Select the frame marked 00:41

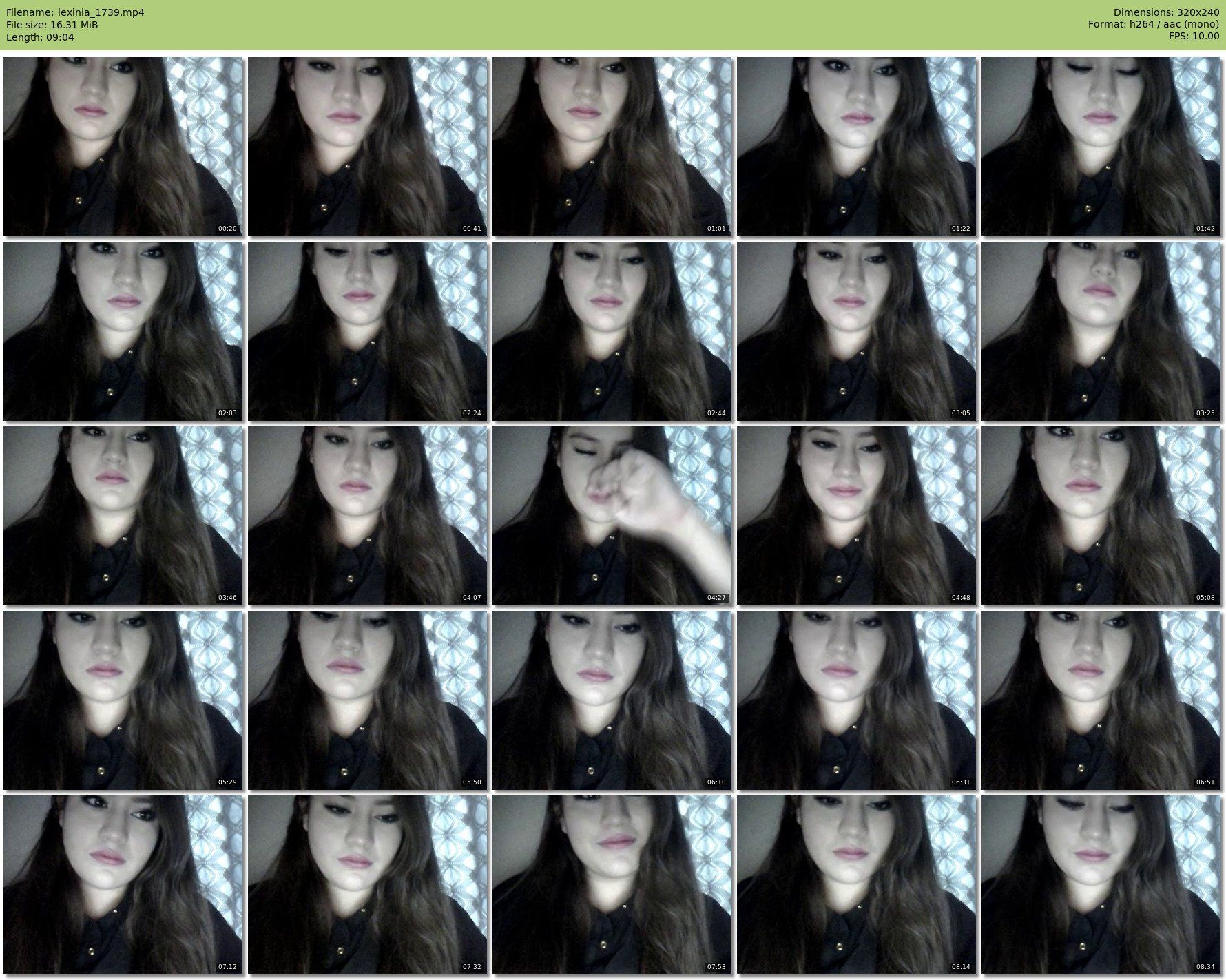(x=367, y=147)
